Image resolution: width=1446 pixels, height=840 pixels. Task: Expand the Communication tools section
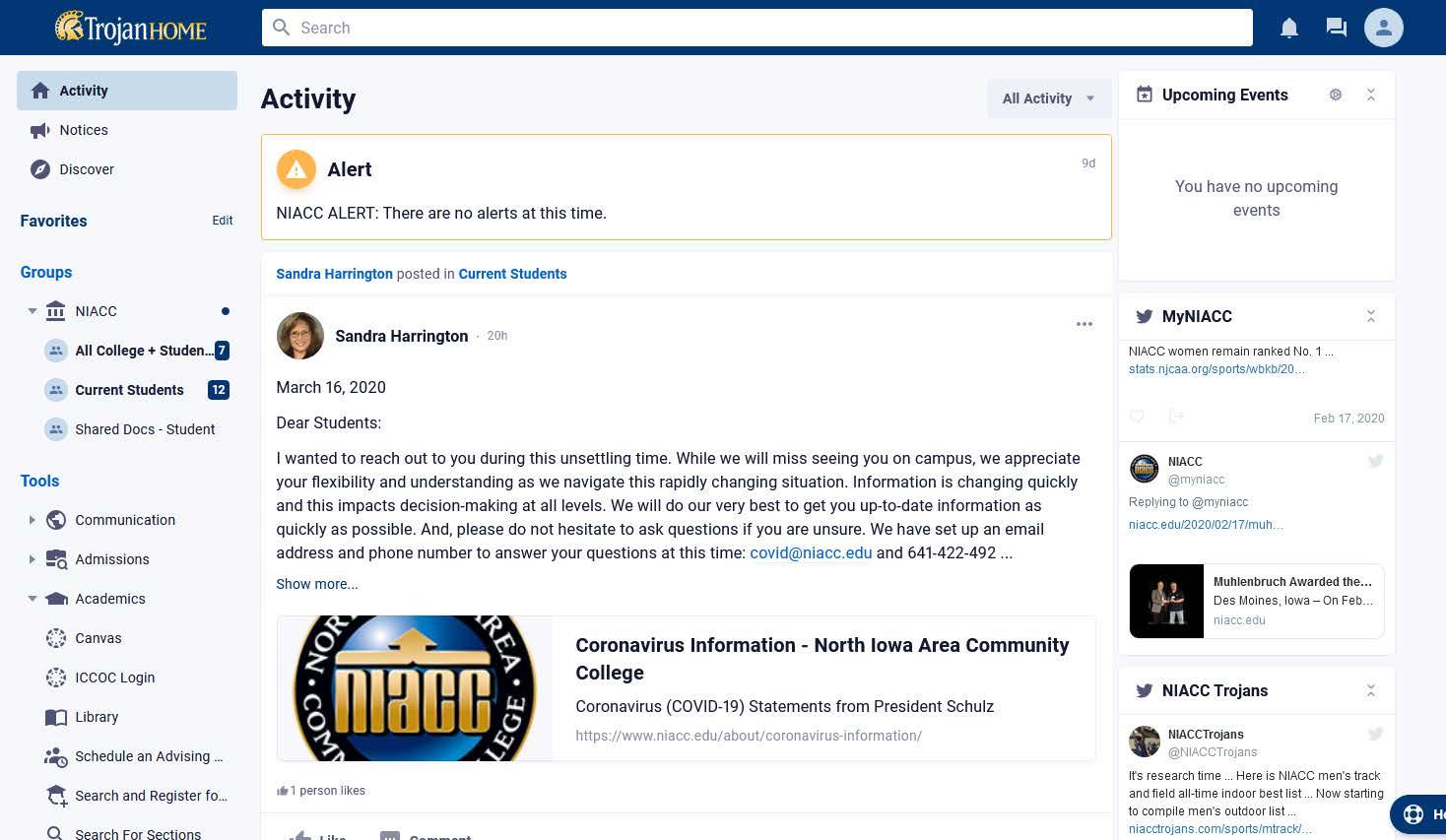coord(33,520)
